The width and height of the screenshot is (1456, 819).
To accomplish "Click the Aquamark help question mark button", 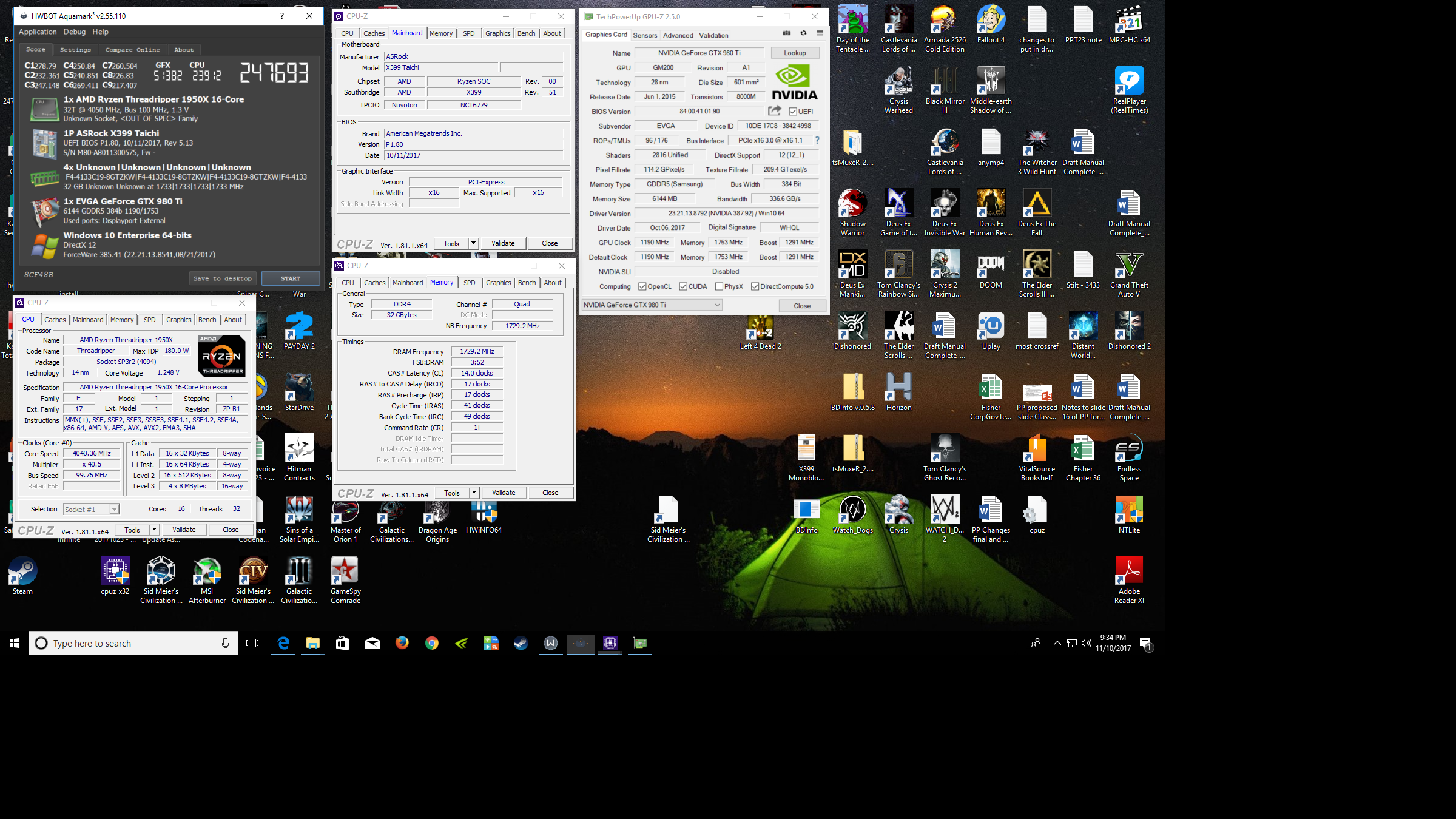I will pos(281,16).
